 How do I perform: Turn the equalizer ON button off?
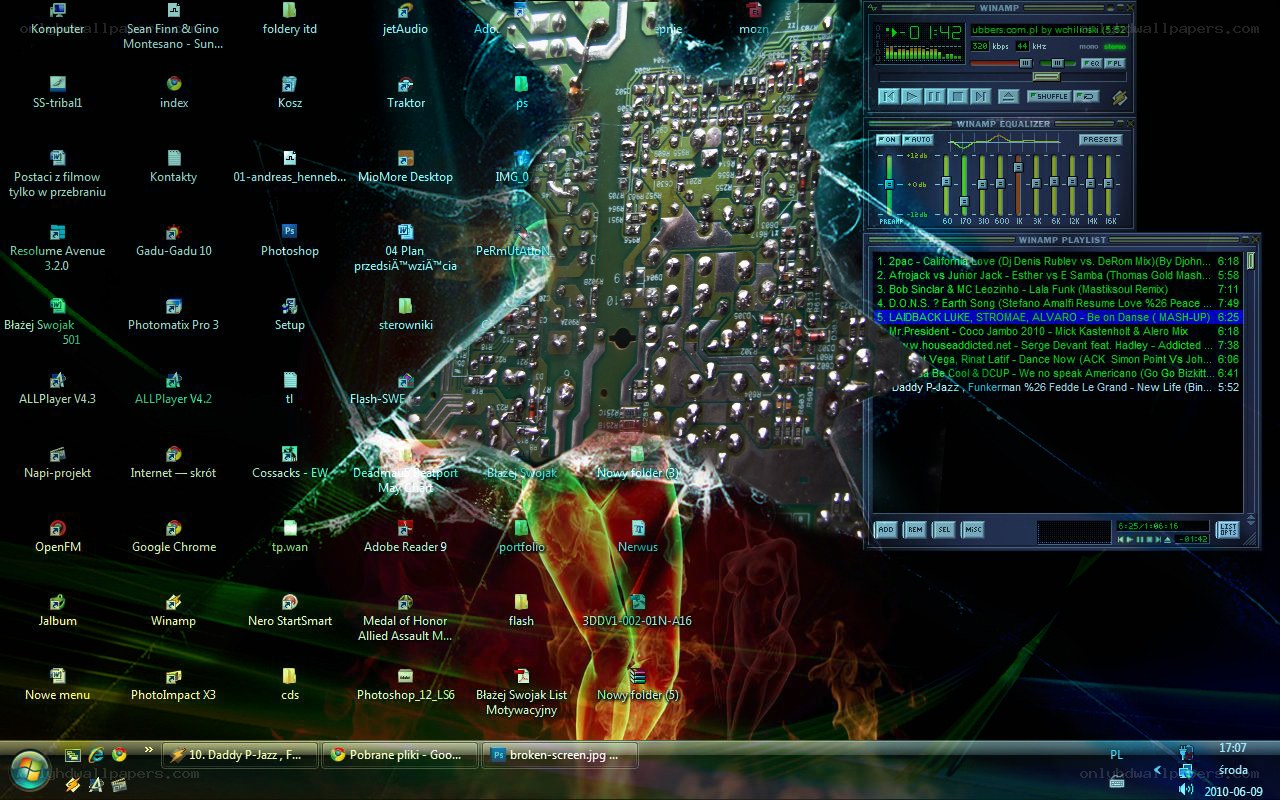point(888,140)
